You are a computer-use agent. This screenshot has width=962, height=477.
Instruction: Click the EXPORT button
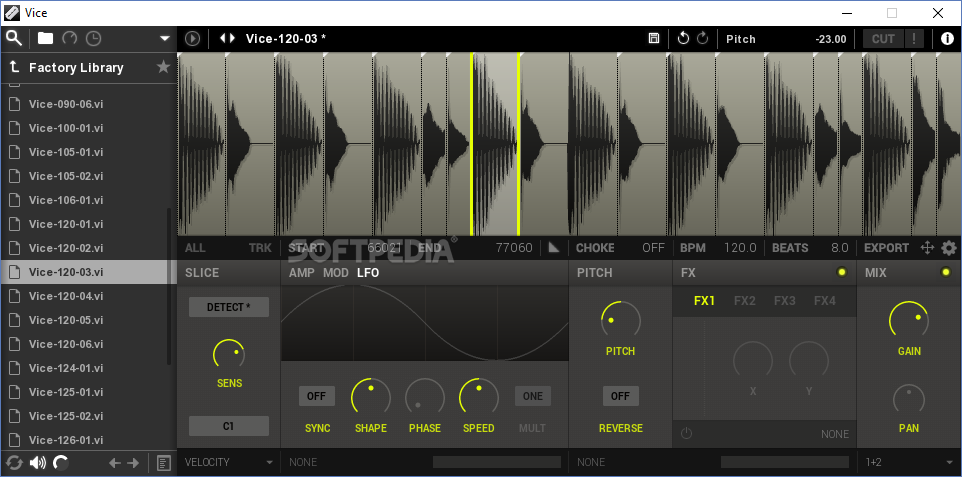(886, 248)
